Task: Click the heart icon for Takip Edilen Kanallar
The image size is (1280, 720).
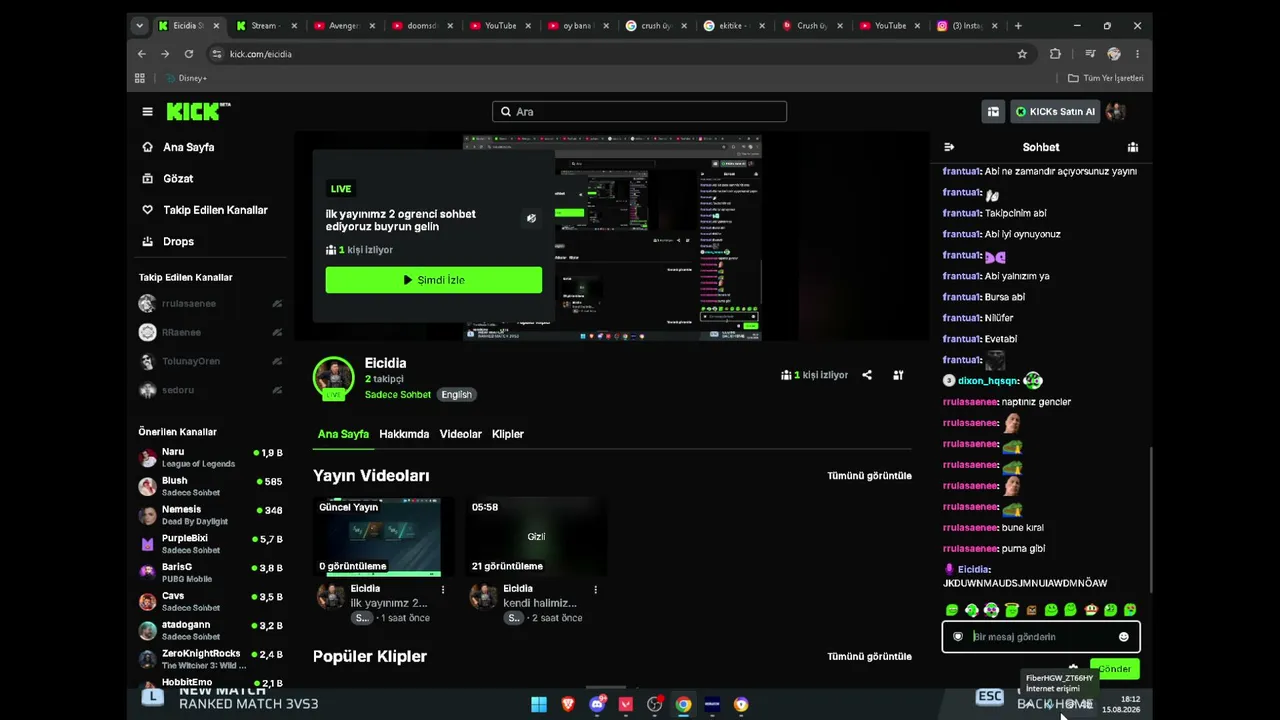Action: (148, 210)
